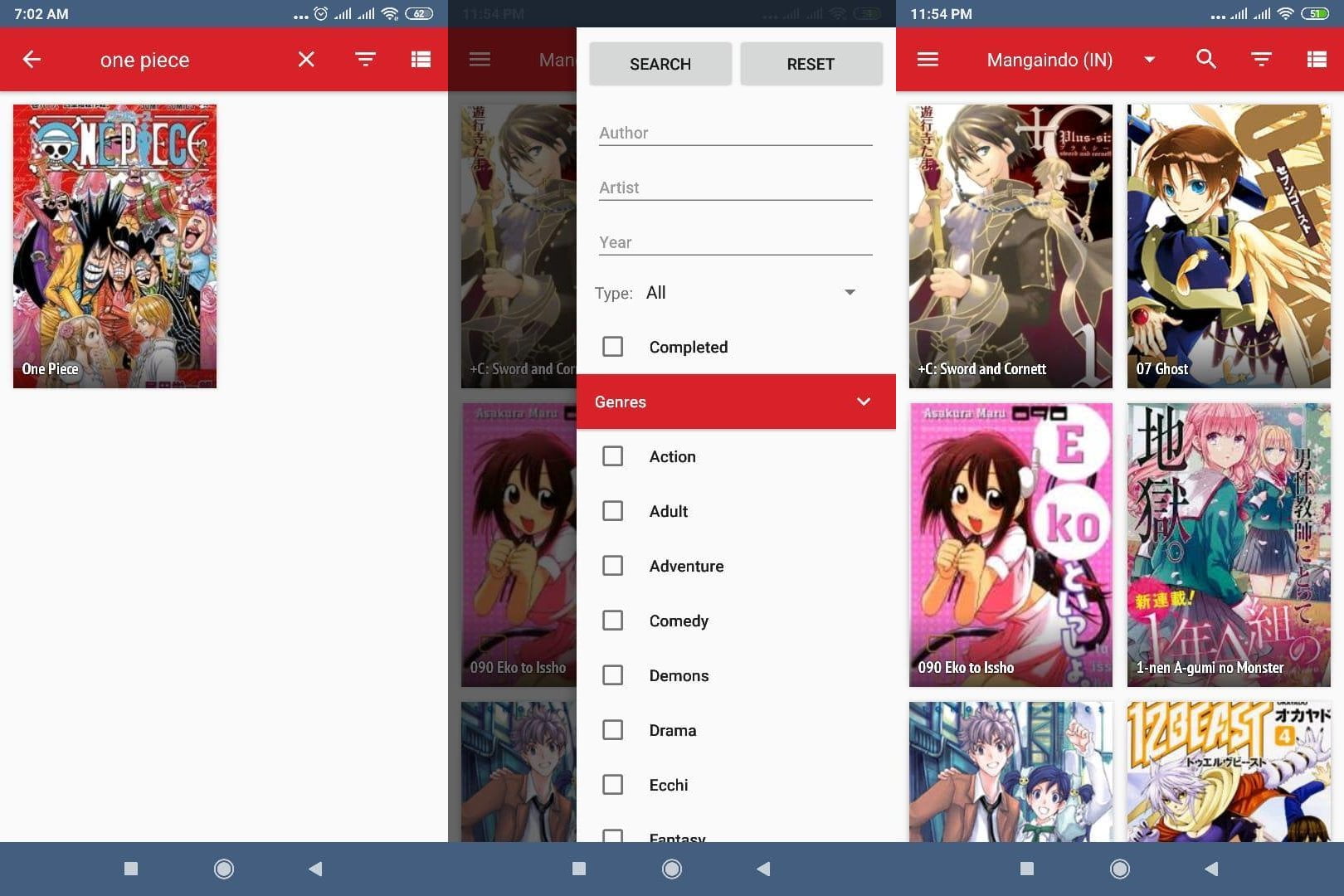This screenshot has height=896, width=1344.
Task: Focus the Author input field
Action: pyautogui.click(x=735, y=133)
